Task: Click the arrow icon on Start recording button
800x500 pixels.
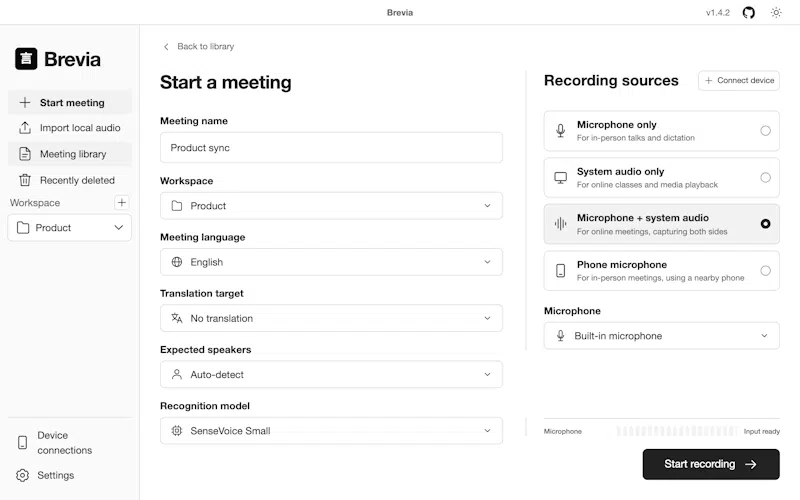Action: pyautogui.click(x=750, y=464)
